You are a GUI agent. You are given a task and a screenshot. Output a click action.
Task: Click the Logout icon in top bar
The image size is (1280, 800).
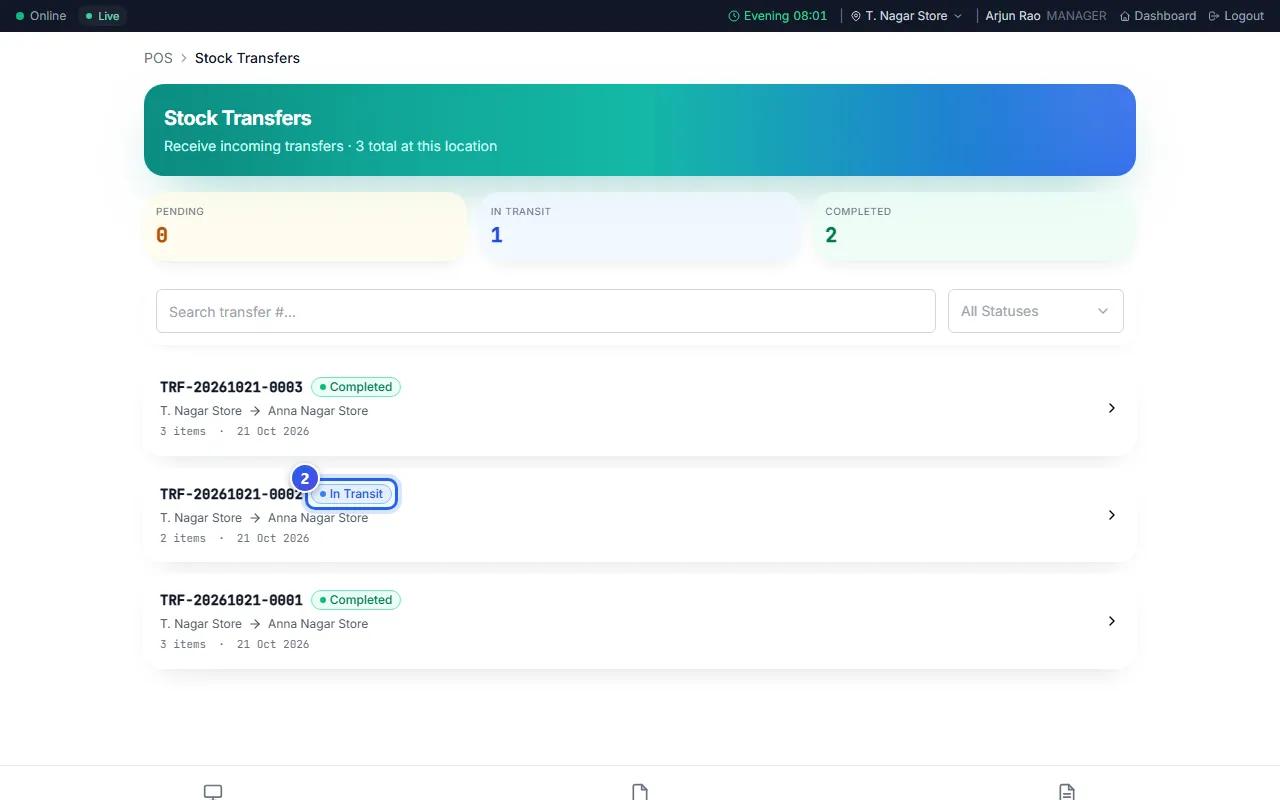[1214, 16]
